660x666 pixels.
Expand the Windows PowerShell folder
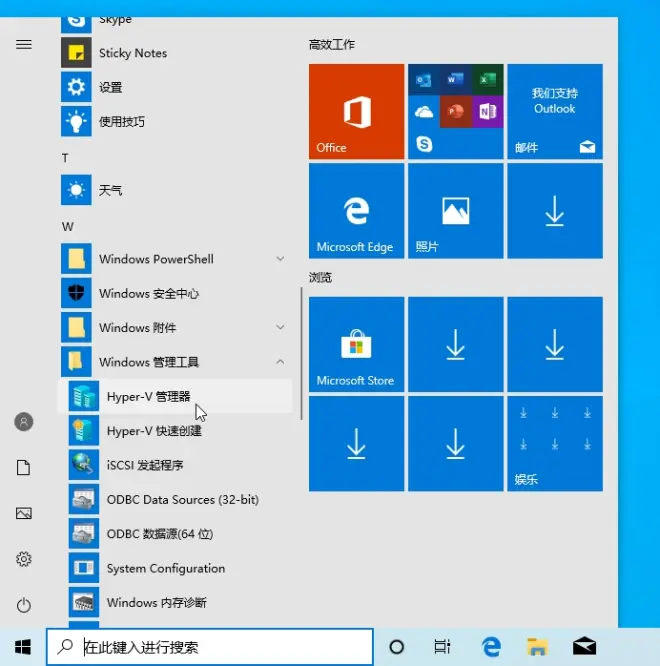tap(175, 259)
